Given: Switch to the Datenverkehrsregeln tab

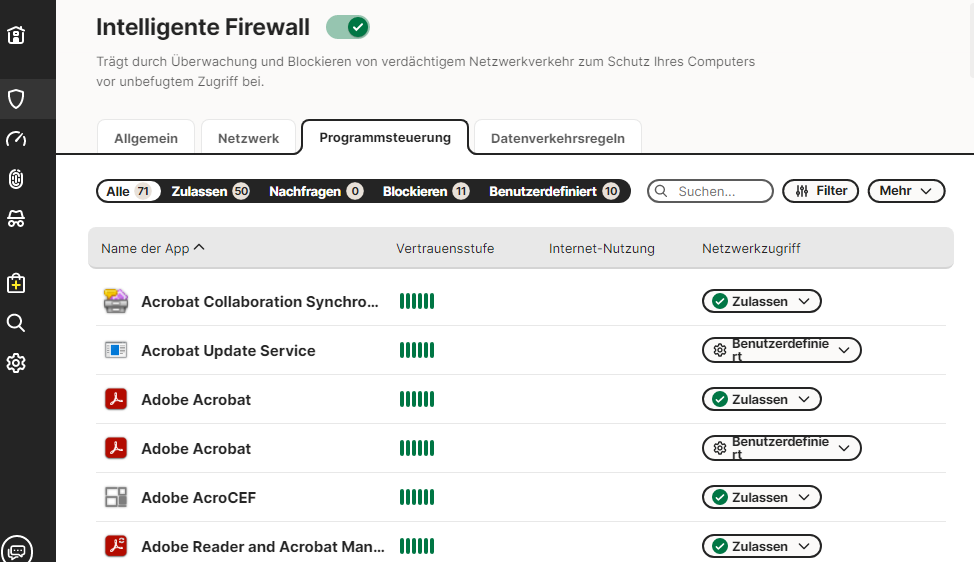Looking at the screenshot, I should 557,138.
